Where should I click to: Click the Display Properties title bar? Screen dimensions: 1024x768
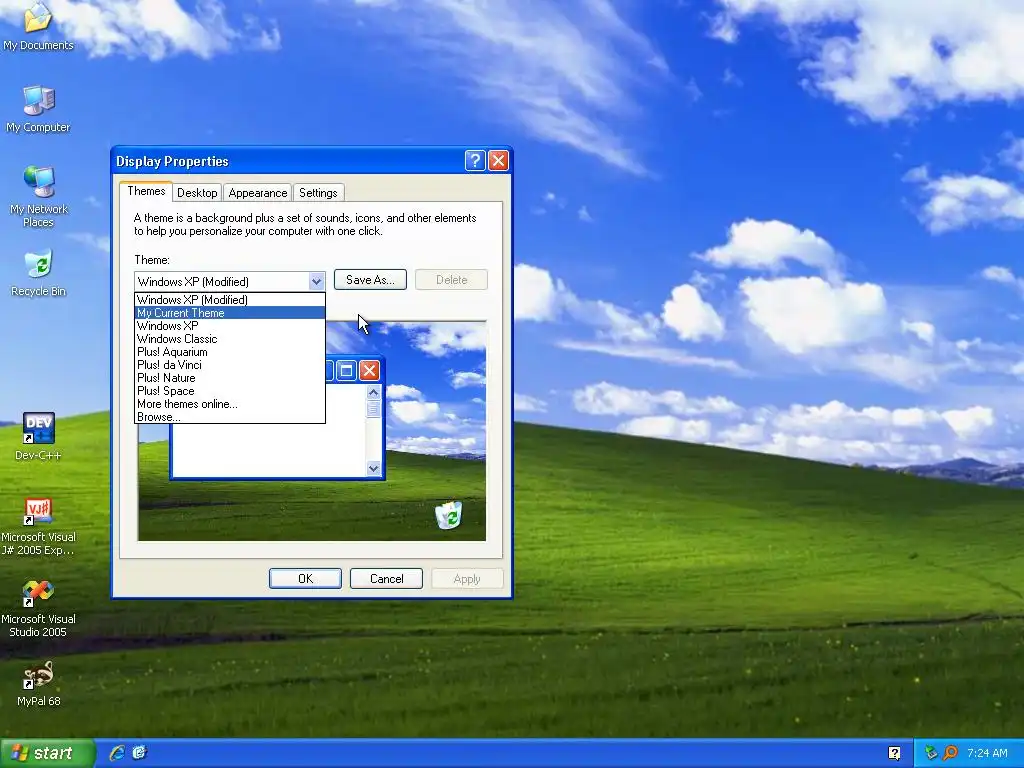tap(287, 161)
